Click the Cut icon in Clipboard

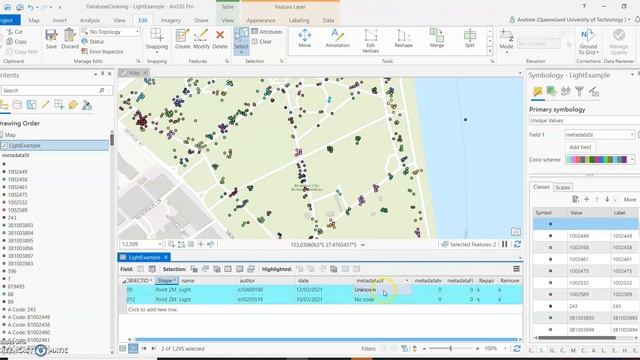click(x=9, y=31)
